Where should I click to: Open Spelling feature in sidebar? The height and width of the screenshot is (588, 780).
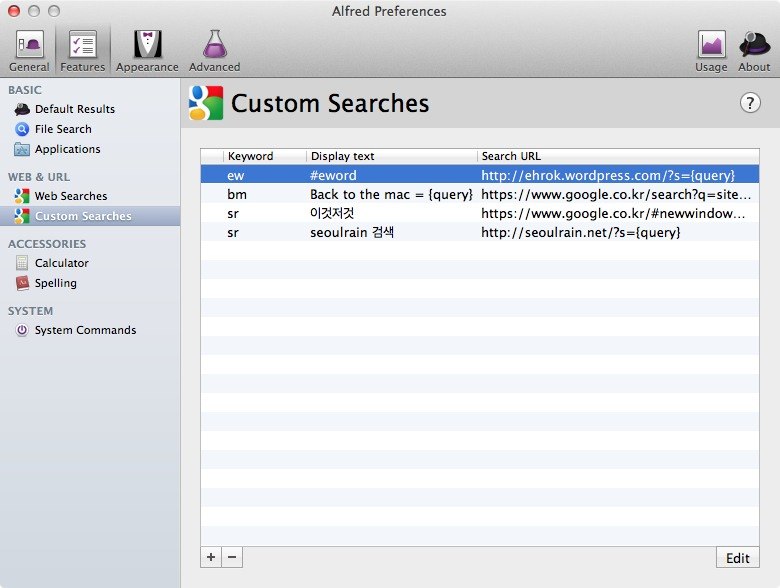click(55, 283)
